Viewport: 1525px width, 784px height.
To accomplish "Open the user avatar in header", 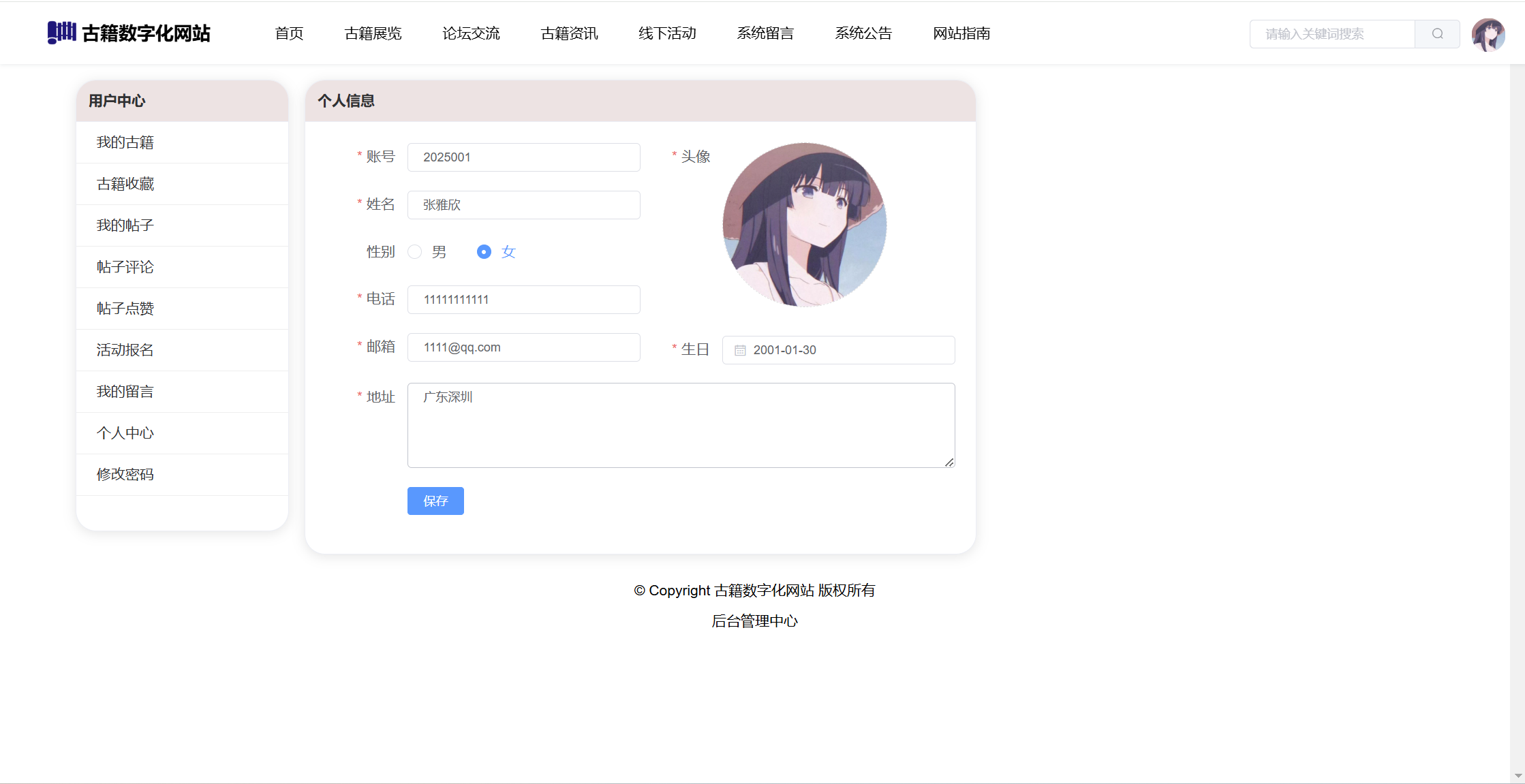I will 1488,35.
